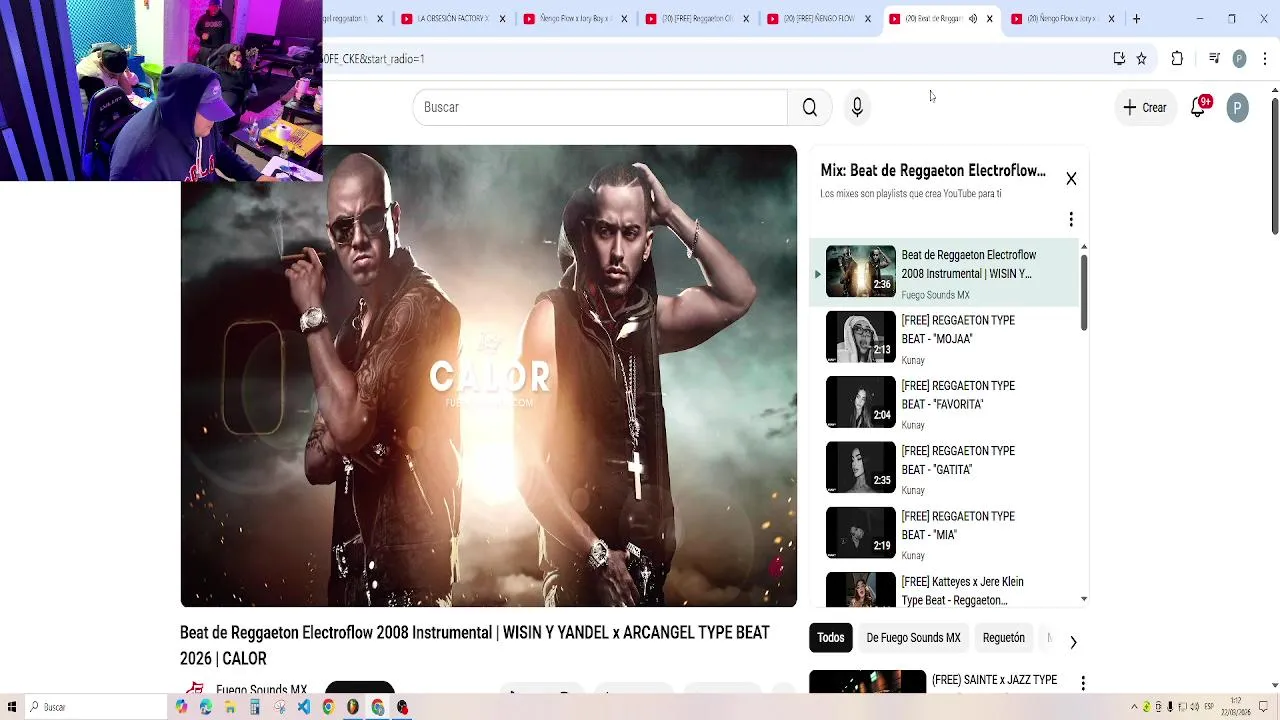This screenshot has height=720, width=1280.
Task: Show hidden system tray icons chevron
Action: point(1135,707)
